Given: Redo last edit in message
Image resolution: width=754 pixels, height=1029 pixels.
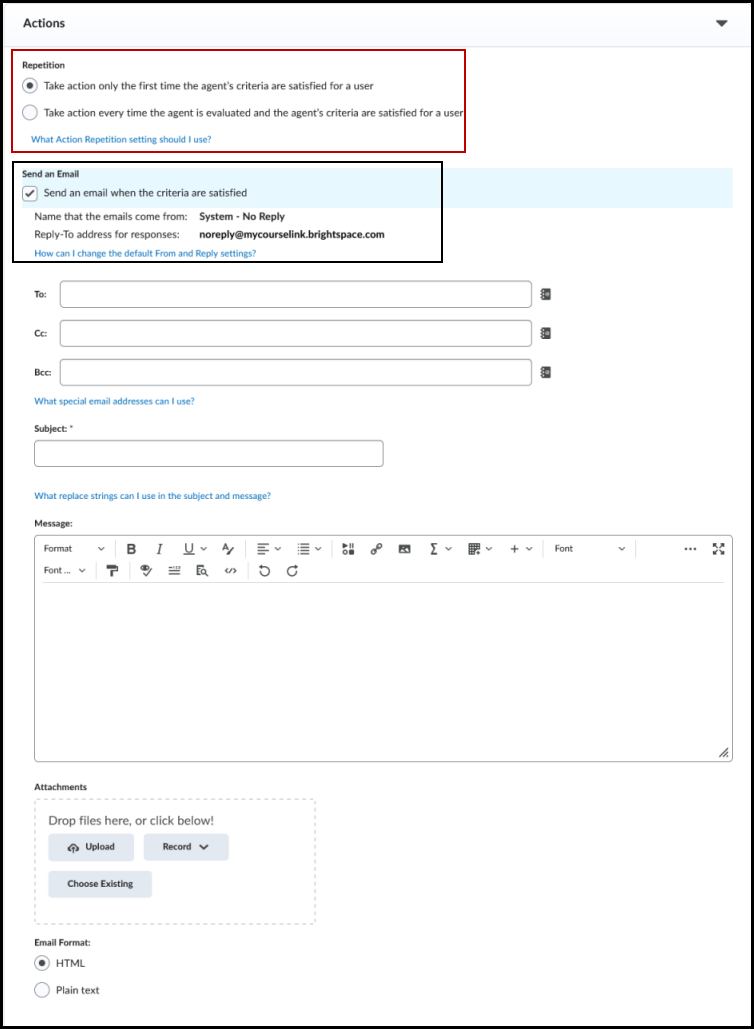Looking at the screenshot, I should click(x=292, y=571).
